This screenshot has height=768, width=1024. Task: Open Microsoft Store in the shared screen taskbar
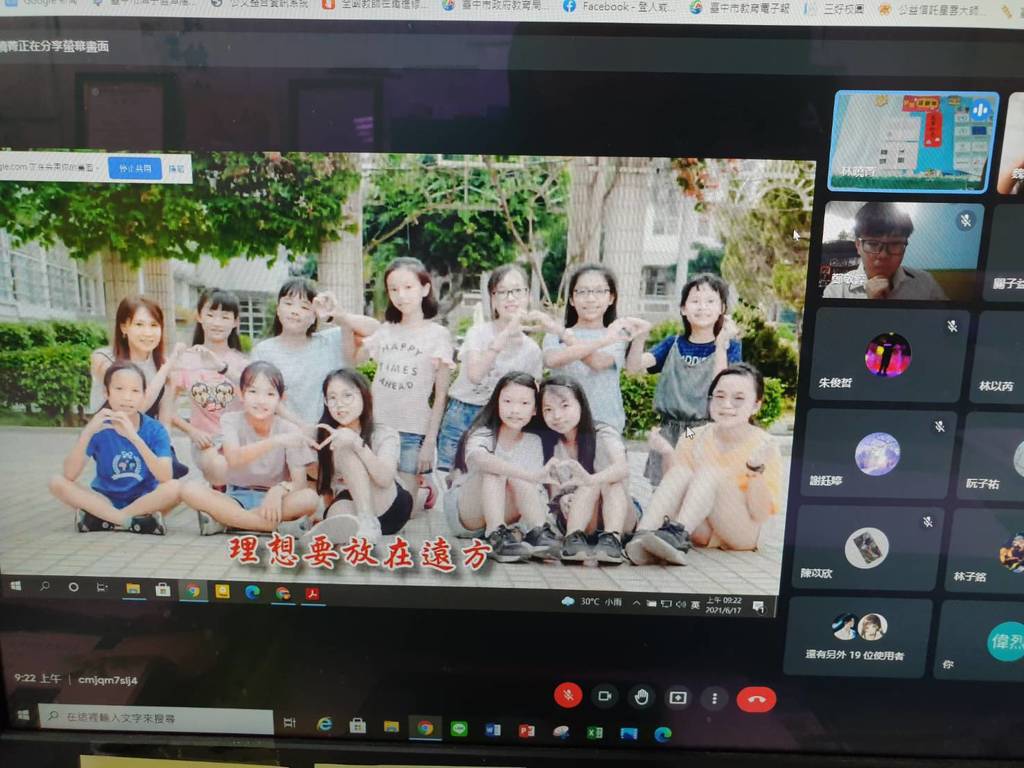coord(163,590)
